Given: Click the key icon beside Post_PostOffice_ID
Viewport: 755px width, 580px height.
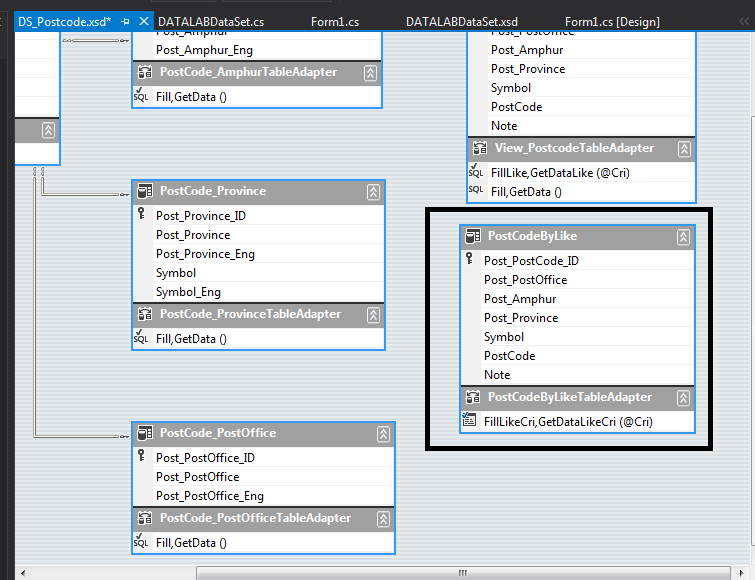Looking at the screenshot, I should point(142,455).
